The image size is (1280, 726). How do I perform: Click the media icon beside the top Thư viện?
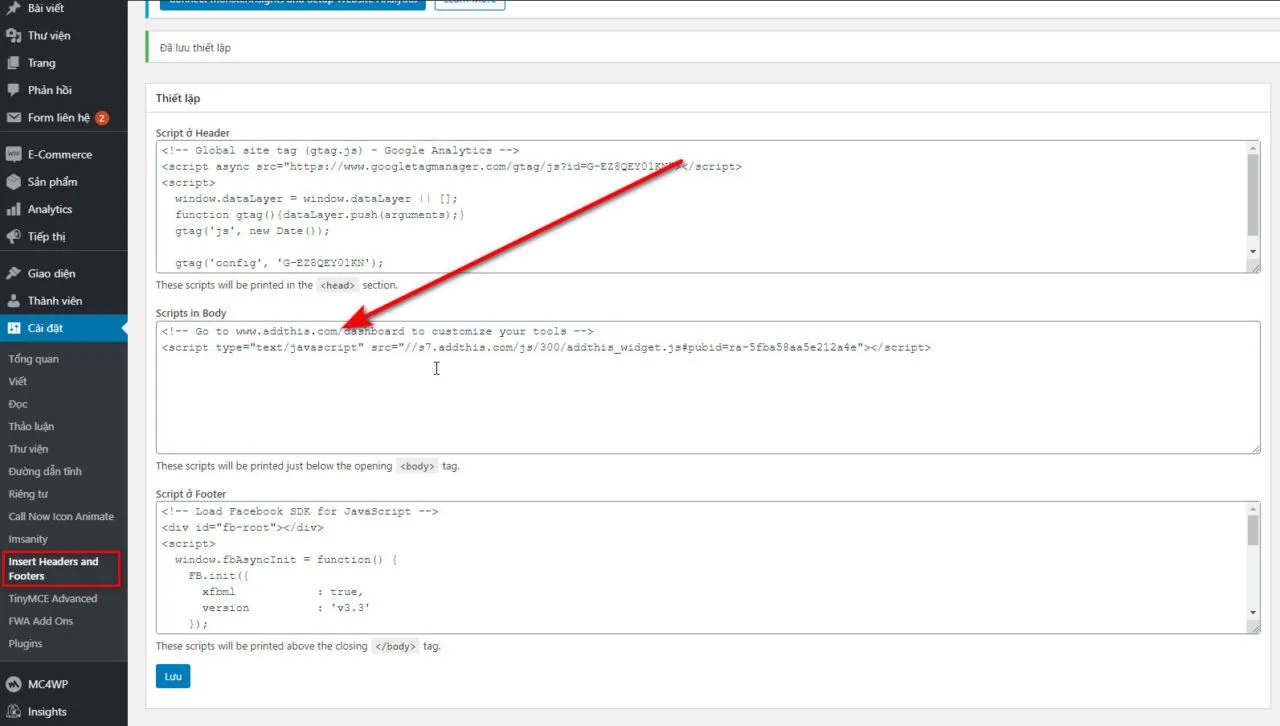13,35
